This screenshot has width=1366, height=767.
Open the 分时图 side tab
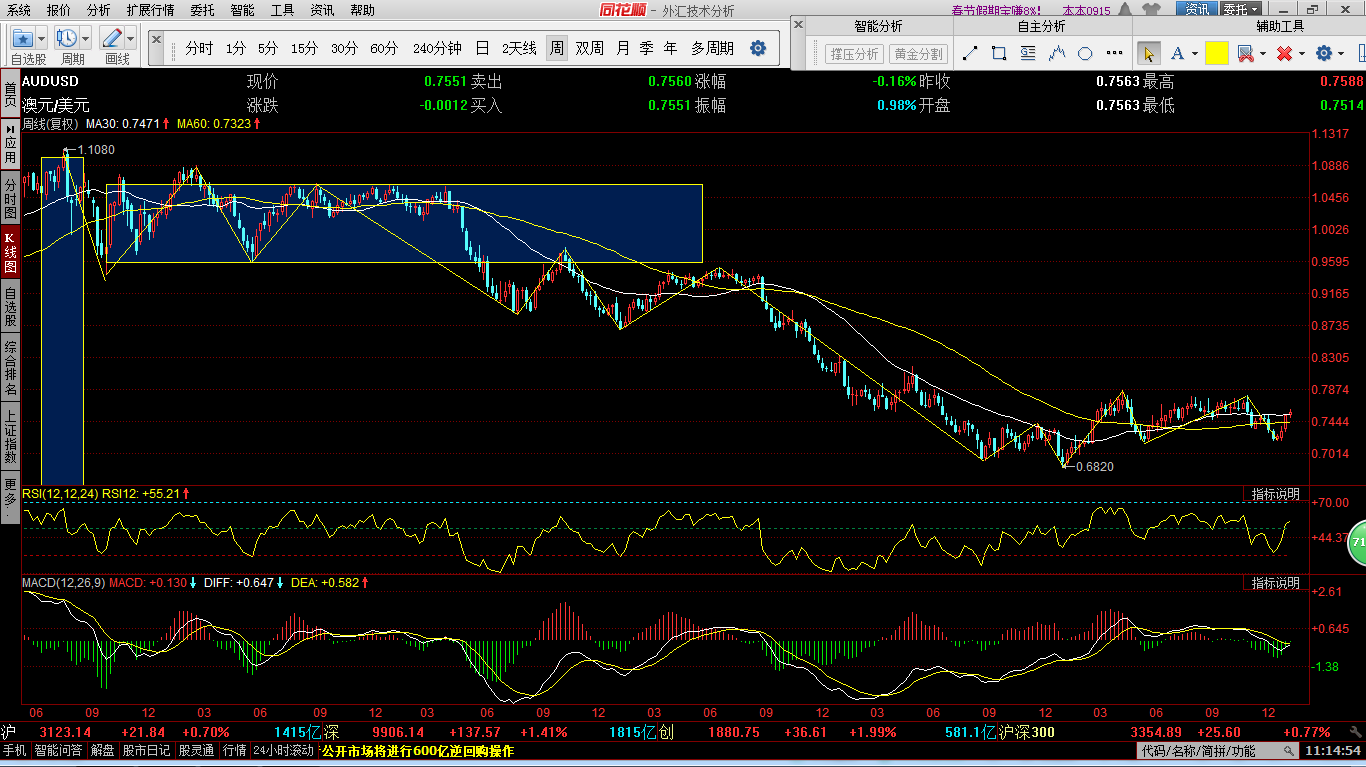10,198
